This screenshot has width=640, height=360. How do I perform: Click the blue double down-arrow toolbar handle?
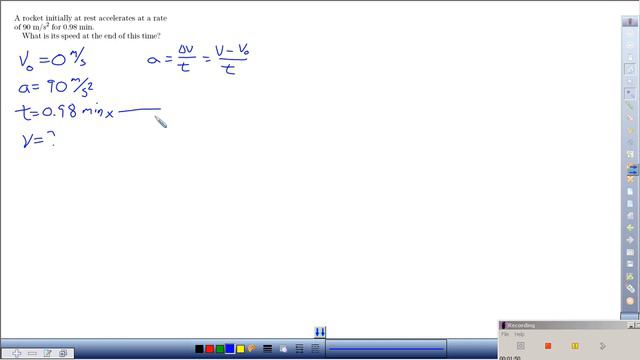tap(320, 332)
